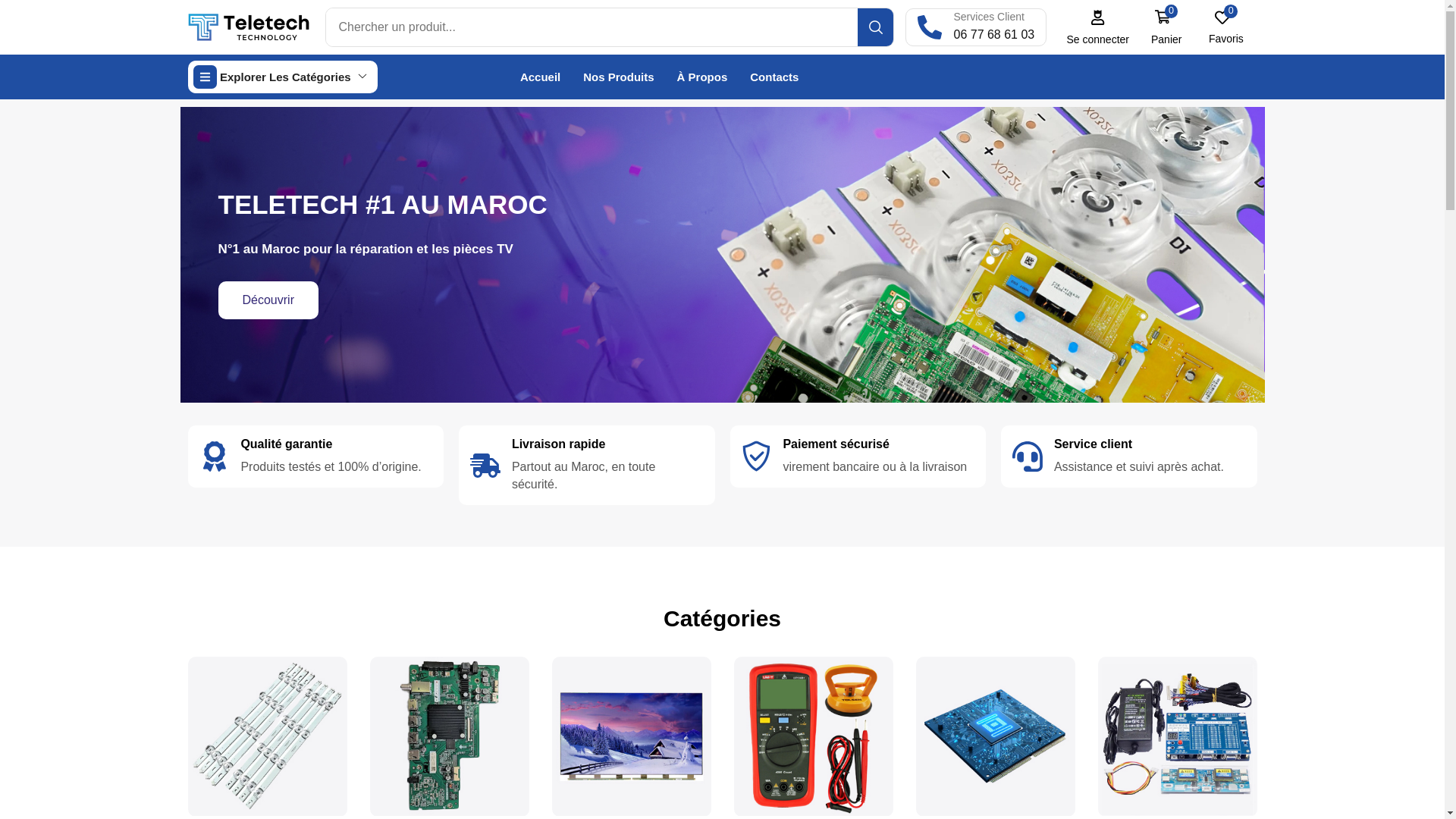Click the favorites count badge
Screen dimensions: 1456x819
[x=1231, y=11]
